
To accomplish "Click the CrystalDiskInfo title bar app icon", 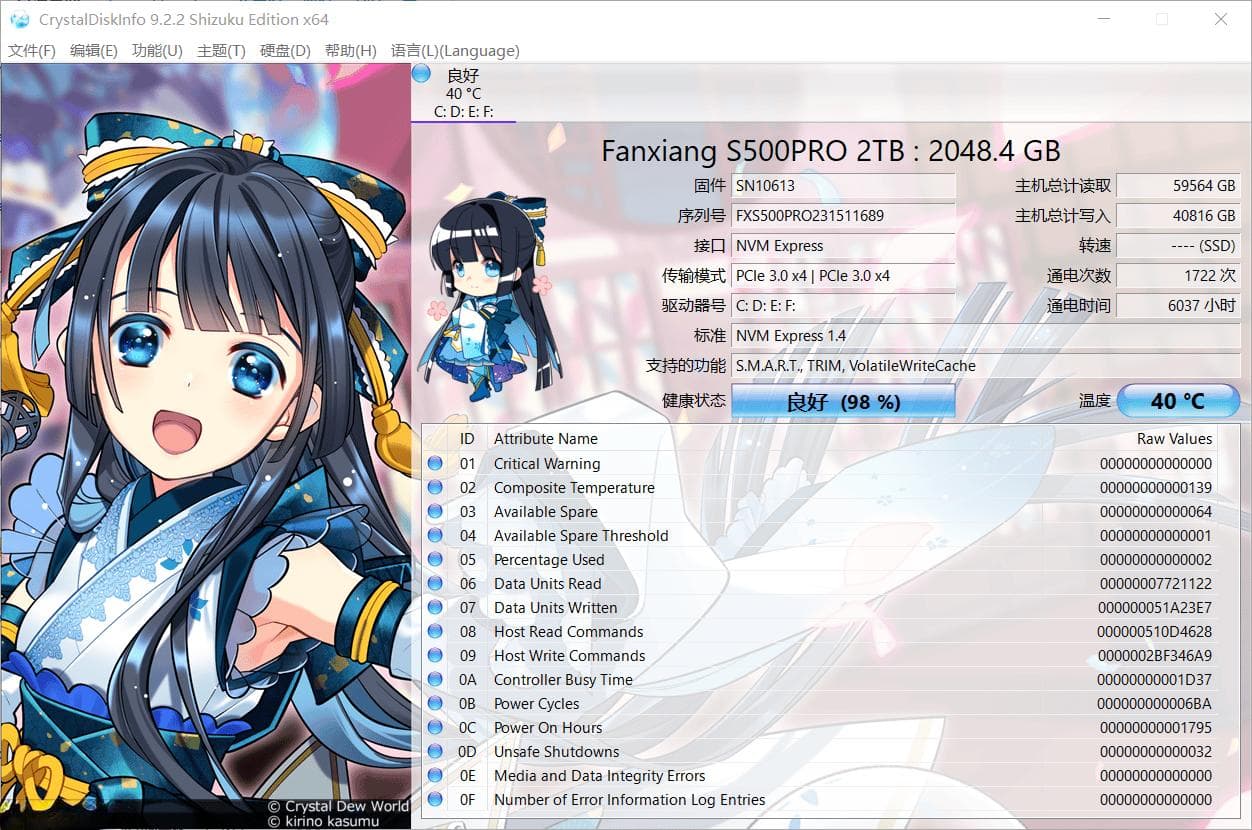I will pyautogui.click(x=19, y=19).
